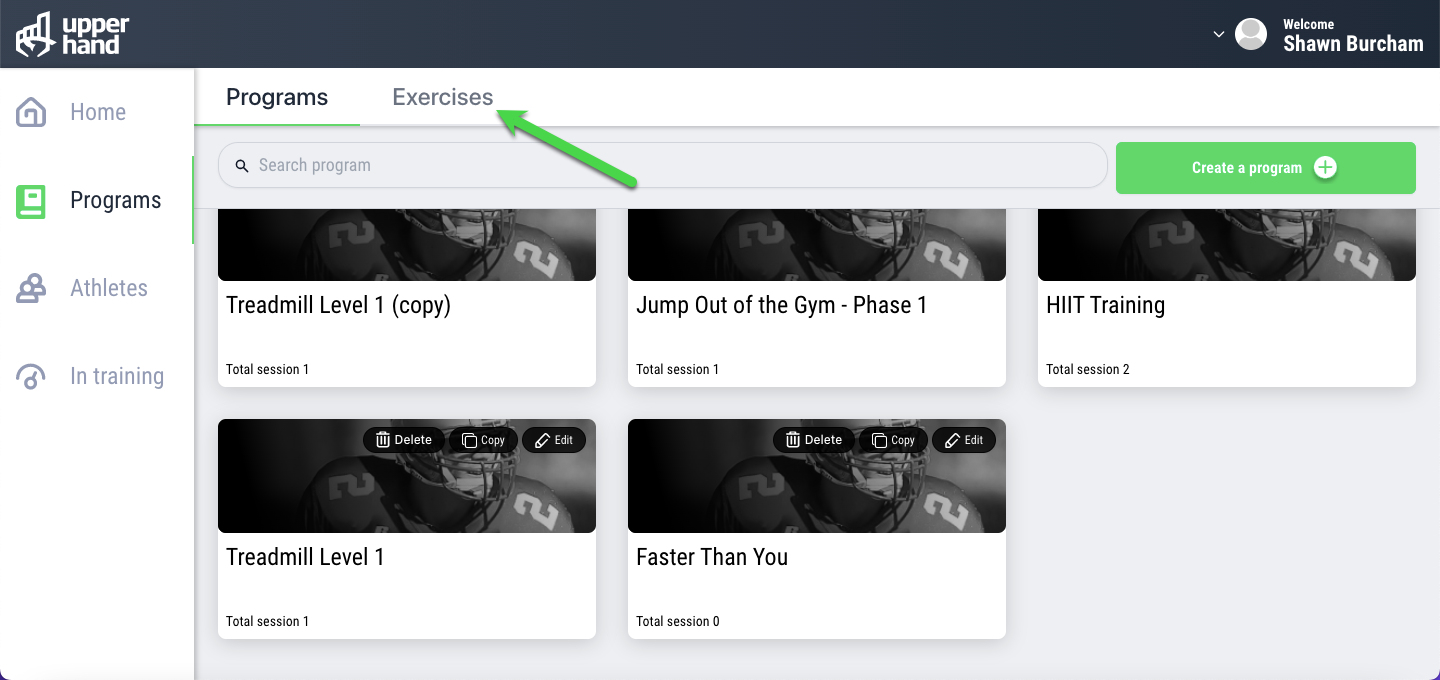Open Treadmill Level 1 (copy) program title
The image size is (1440, 680).
pyautogui.click(x=339, y=305)
